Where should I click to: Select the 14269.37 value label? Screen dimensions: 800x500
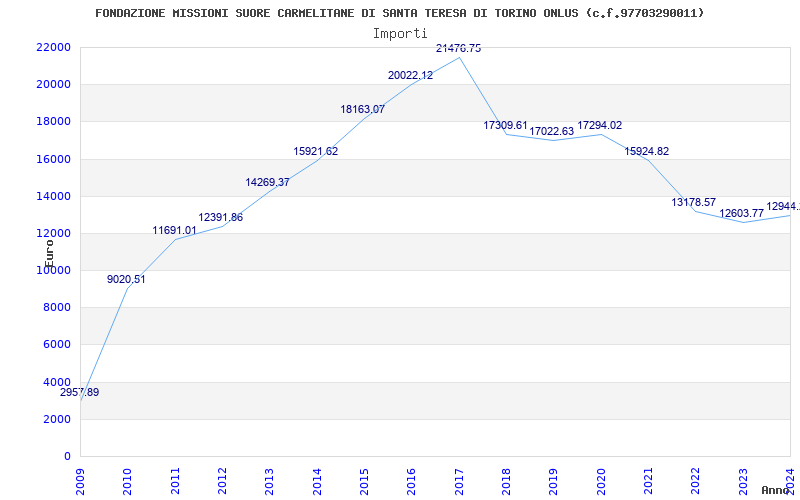(x=267, y=183)
